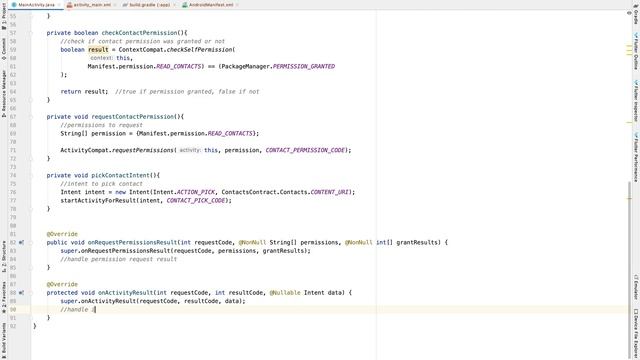Screen dimensions: 640x360
Task: Open the Flutter Inspector panel
Action: point(636,101)
